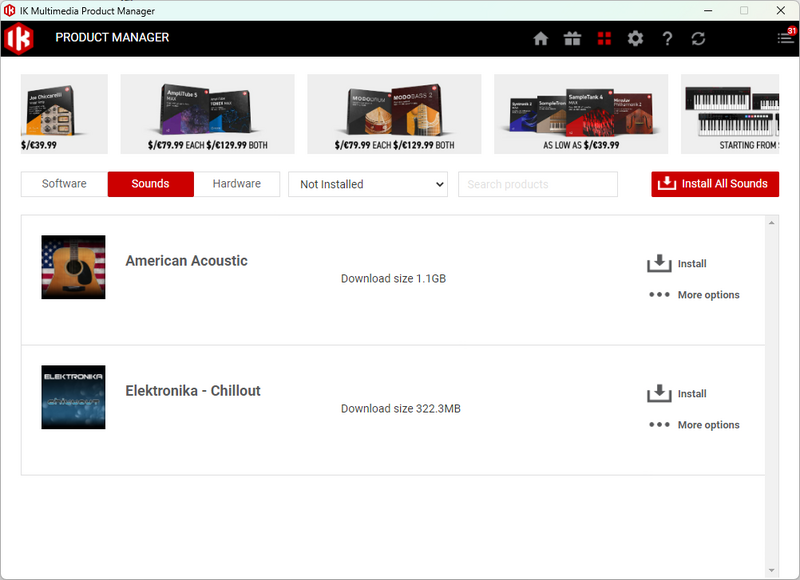This screenshot has height=580, width=800.
Task: Click the list scrollbar up arrow
Action: pos(771,223)
